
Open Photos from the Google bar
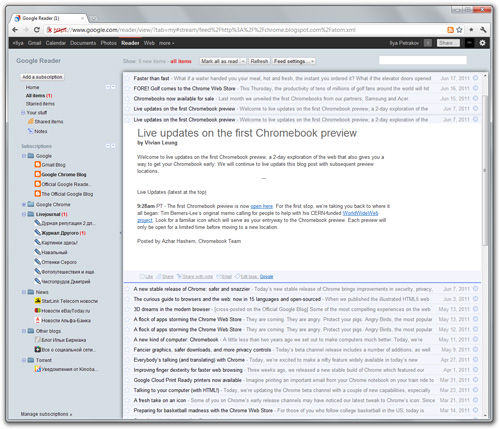coord(109,43)
